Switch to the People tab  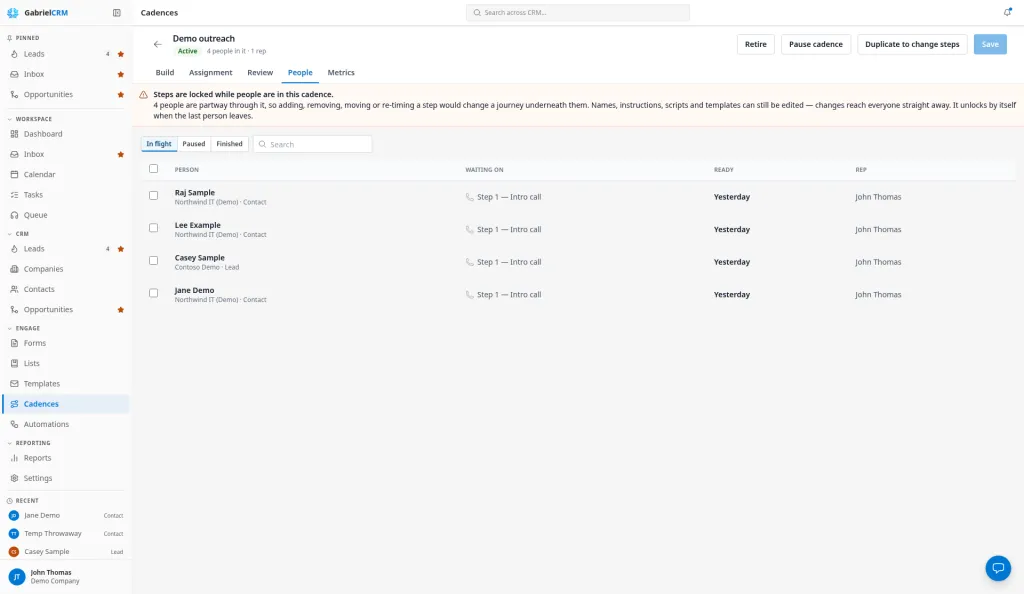pos(300,72)
